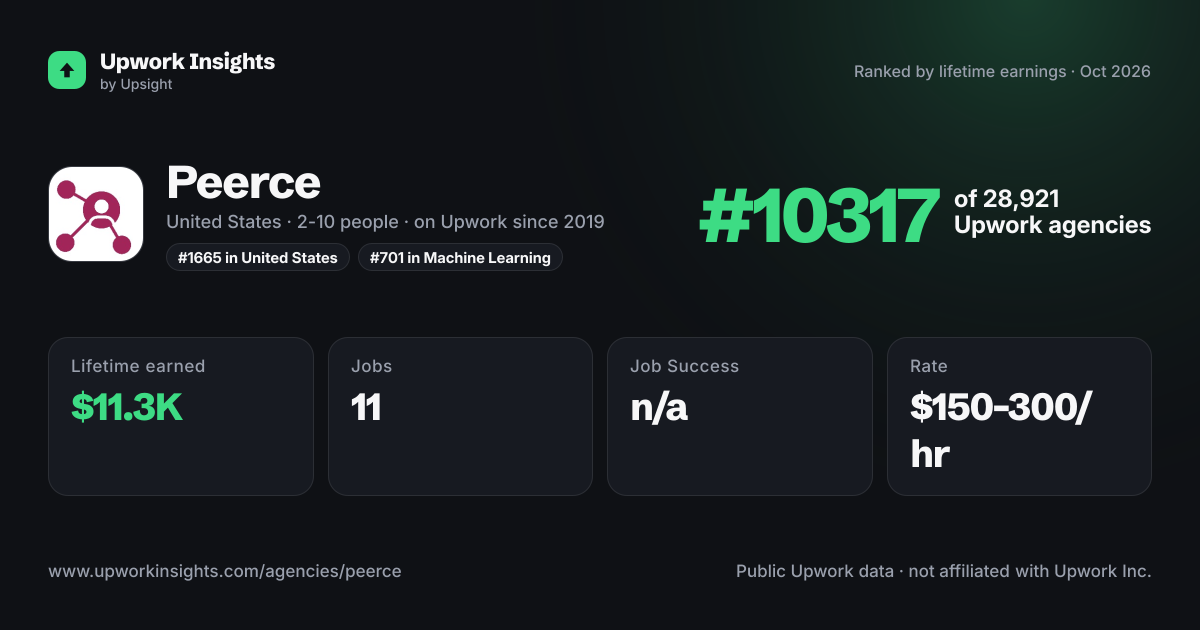The width and height of the screenshot is (1200, 630).
Task: Click 'of 28,921 Upwork agencies' text
Action: pos(1052,212)
